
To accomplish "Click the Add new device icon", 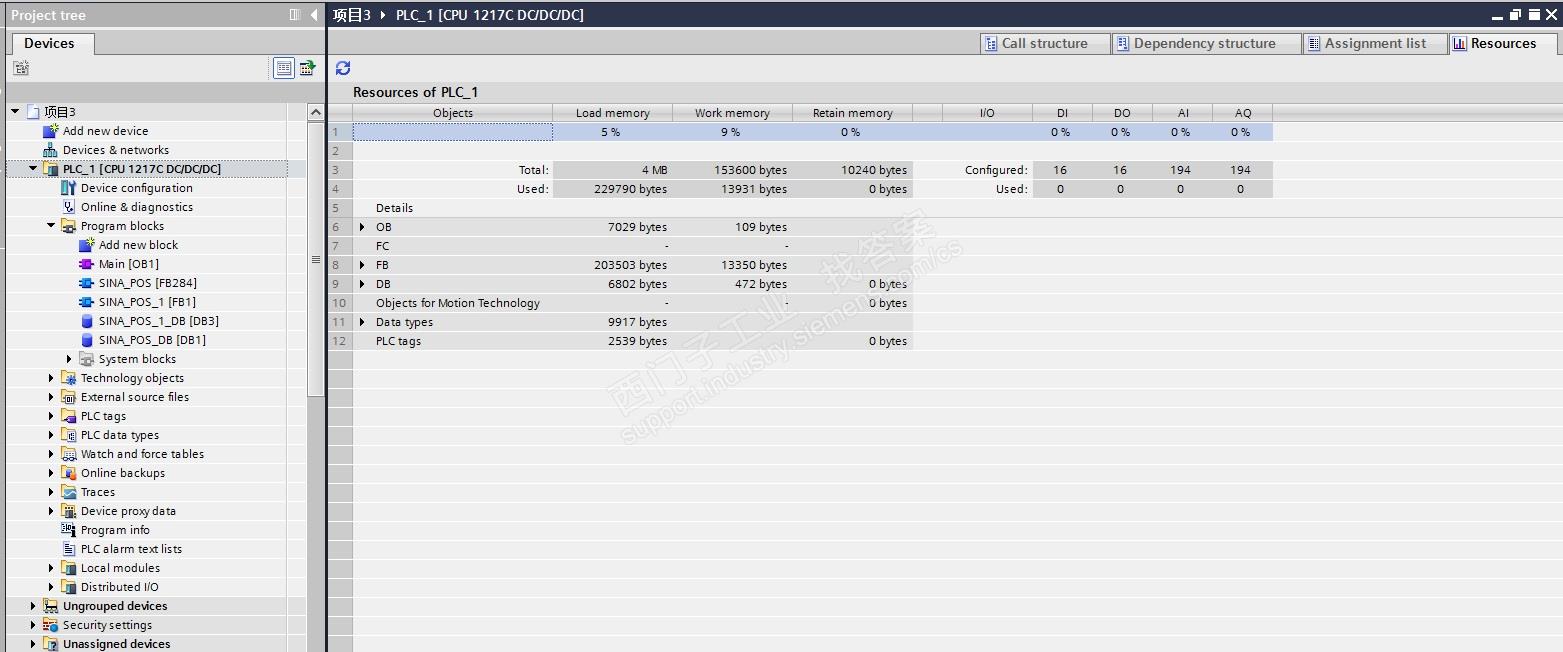I will (51, 131).
